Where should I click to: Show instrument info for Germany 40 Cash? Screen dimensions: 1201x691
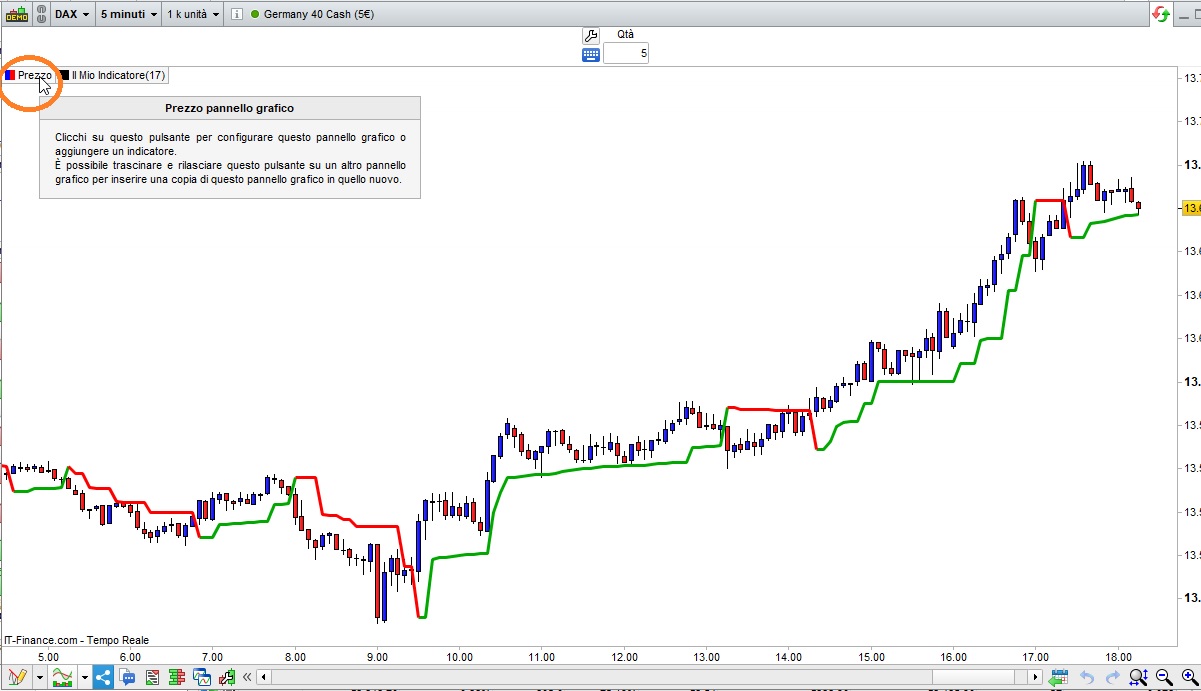click(x=236, y=14)
